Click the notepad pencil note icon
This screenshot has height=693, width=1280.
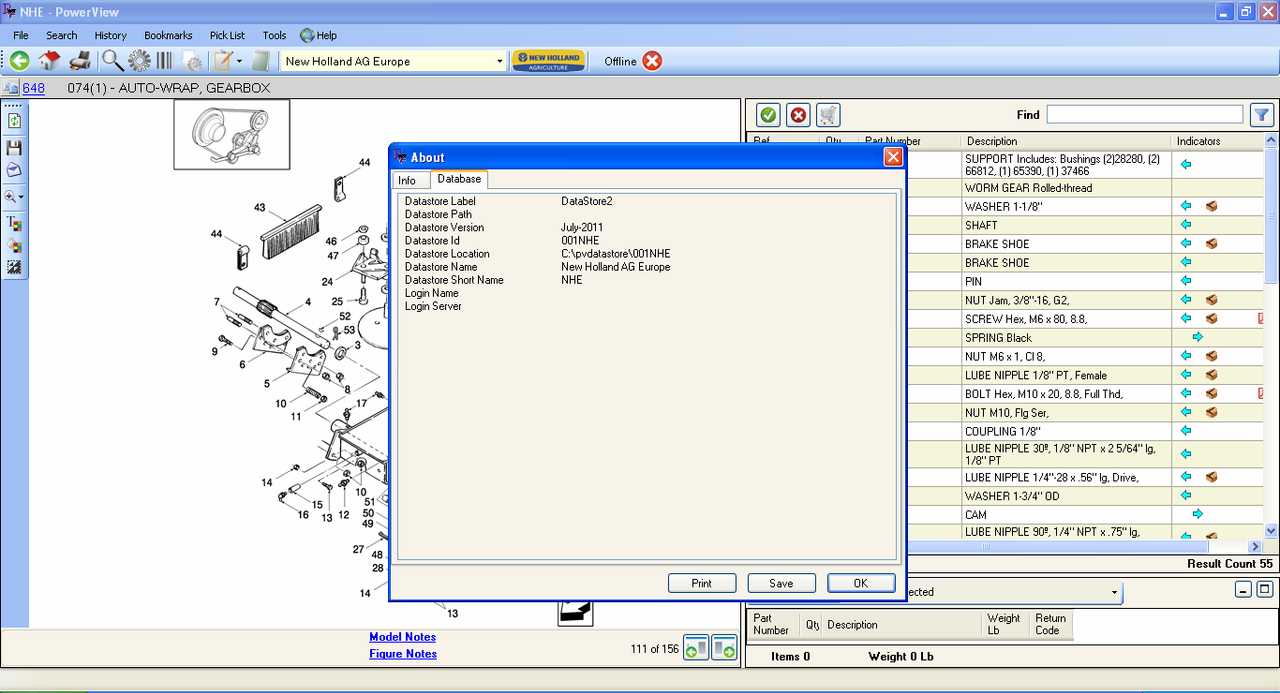point(222,61)
